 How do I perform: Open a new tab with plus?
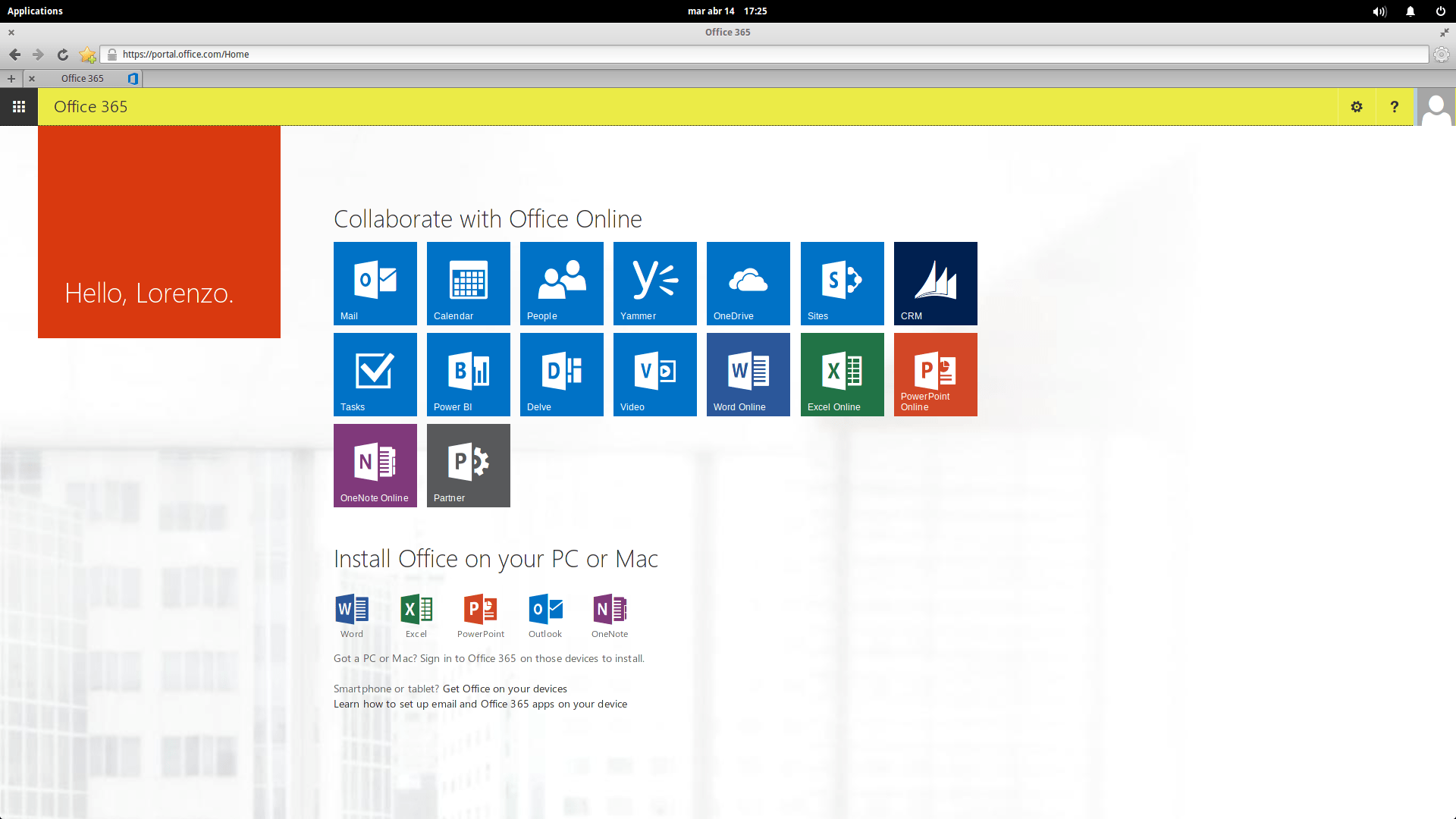pyautogui.click(x=11, y=79)
